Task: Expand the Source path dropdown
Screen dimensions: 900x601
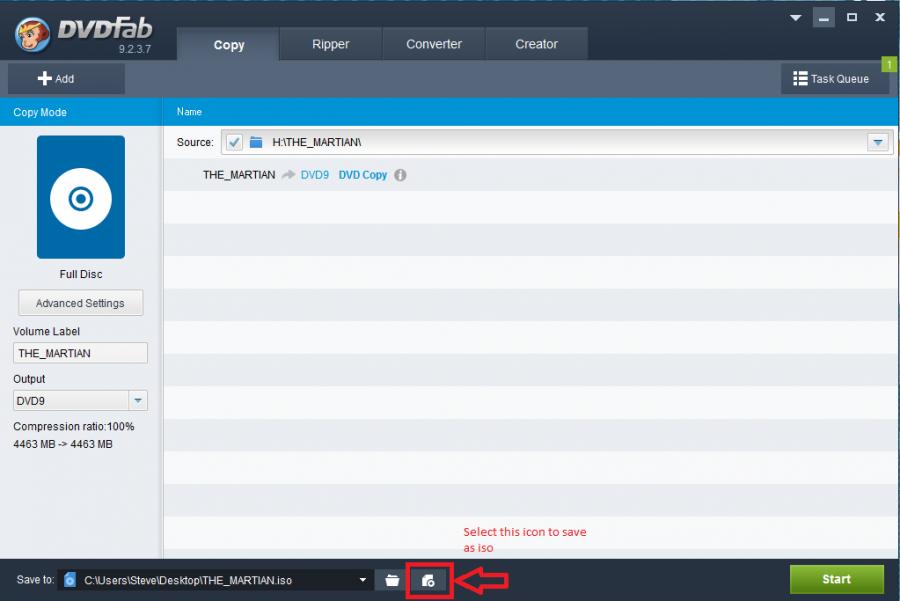Action: click(878, 143)
